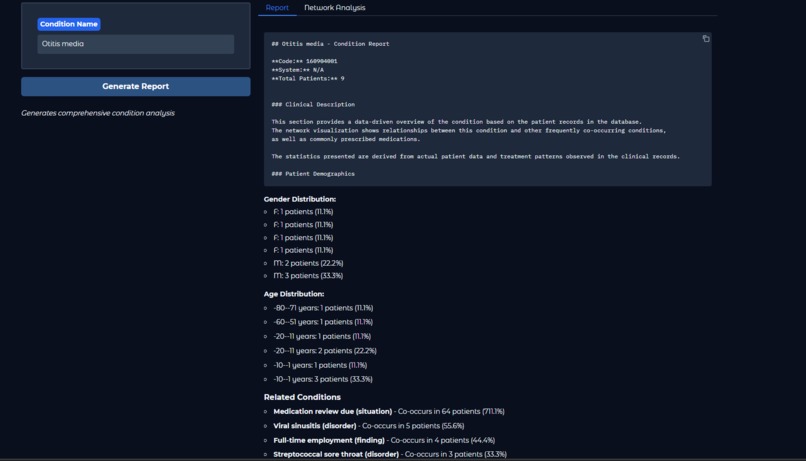Click 'M: 3 patients (33.3%)' entry
This screenshot has width=806, height=461.
308,276
